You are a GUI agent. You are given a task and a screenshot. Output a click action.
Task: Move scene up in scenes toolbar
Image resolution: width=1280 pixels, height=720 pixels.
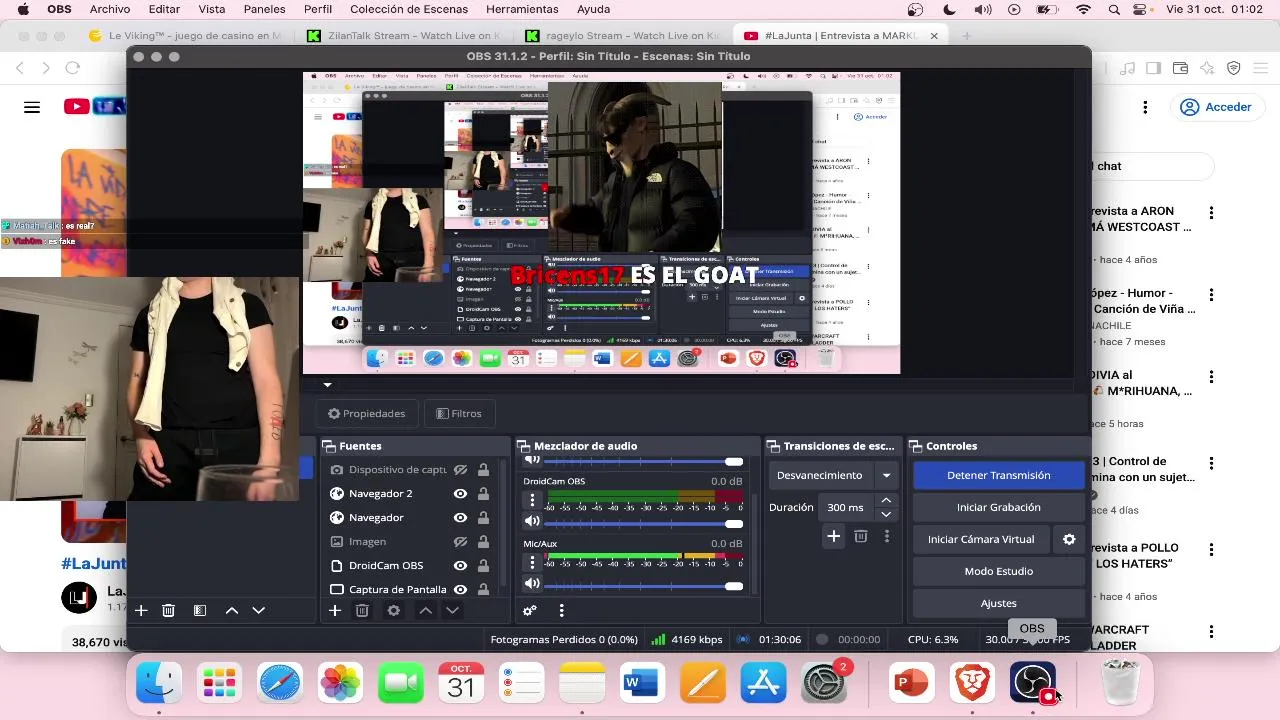pyautogui.click(x=231, y=610)
